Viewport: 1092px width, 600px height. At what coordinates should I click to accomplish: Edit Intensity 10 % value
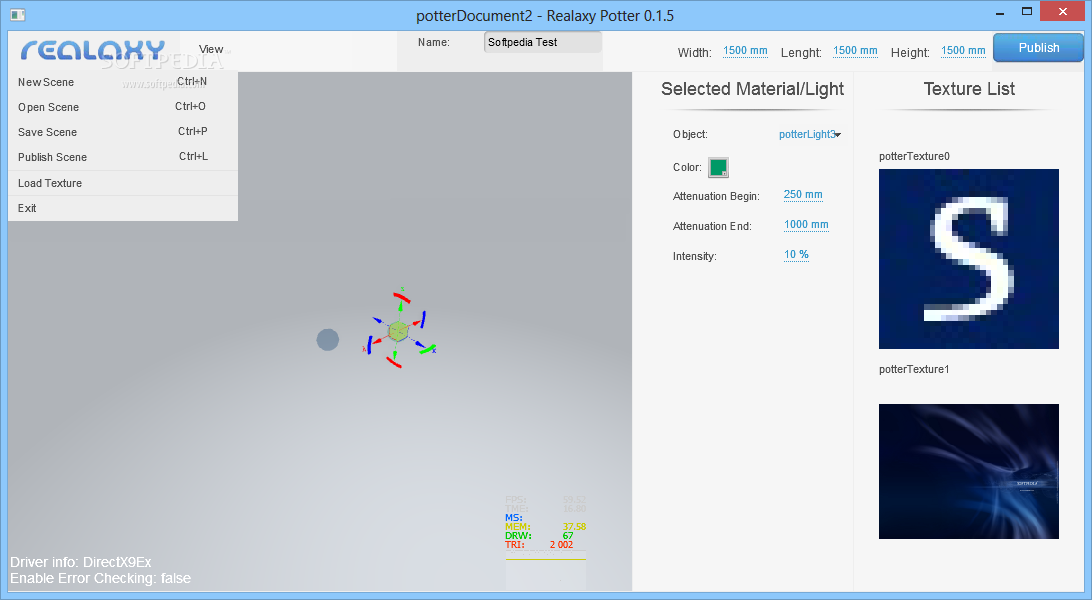(796, 255)
